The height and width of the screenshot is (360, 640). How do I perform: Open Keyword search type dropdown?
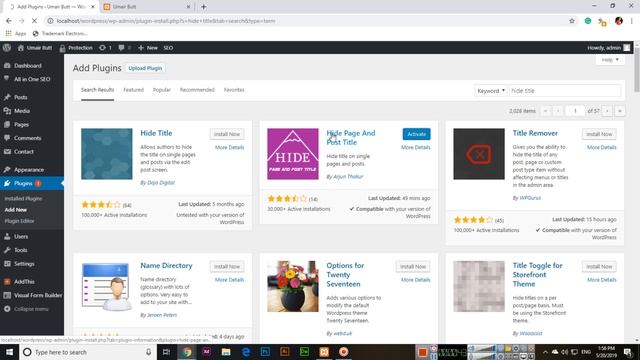(491, 91)
